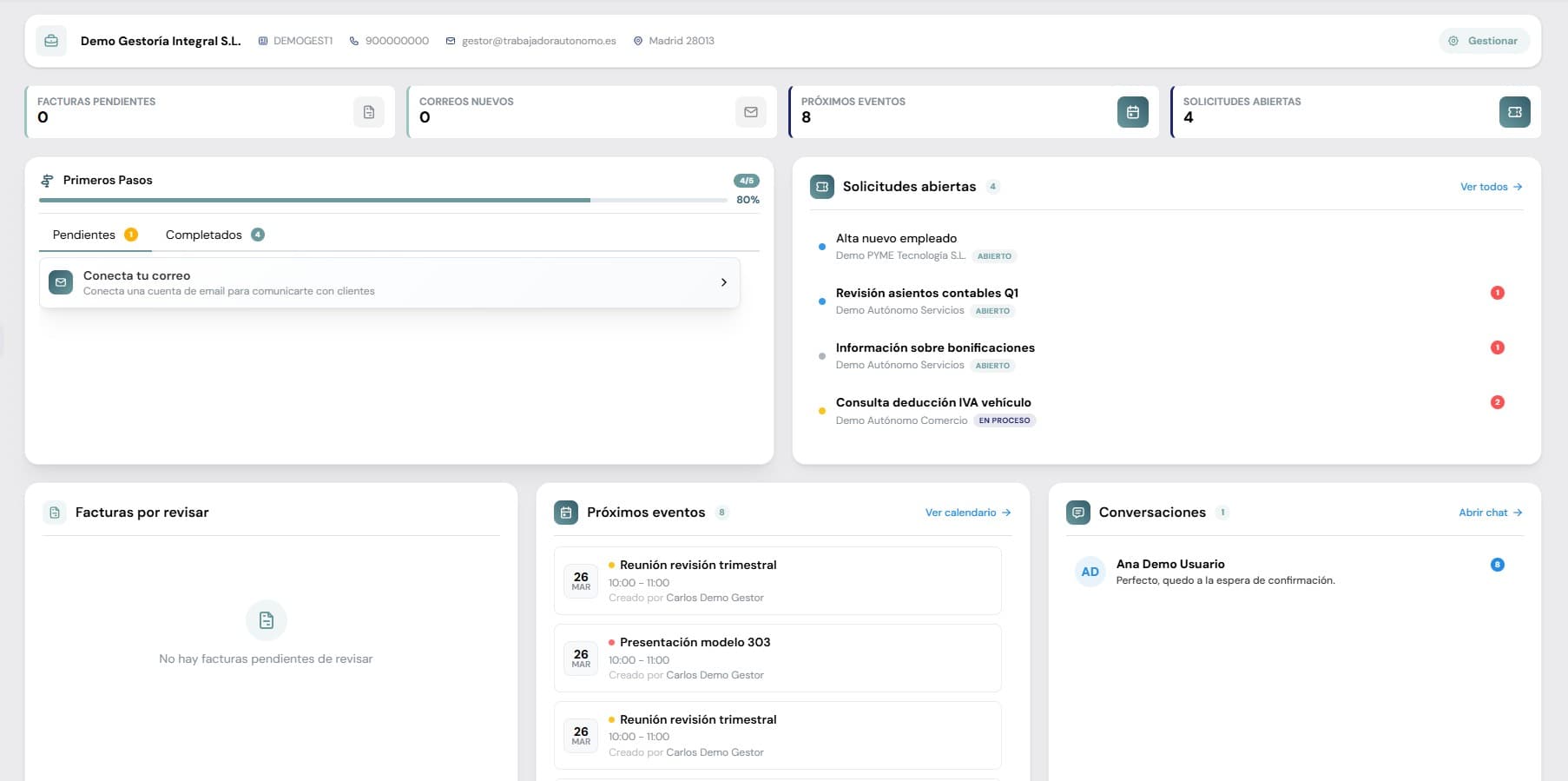Screen dimensions: 1568x781
Task: Click Demo PYME Tecnología S.L. client name
Action: point(900,255)
